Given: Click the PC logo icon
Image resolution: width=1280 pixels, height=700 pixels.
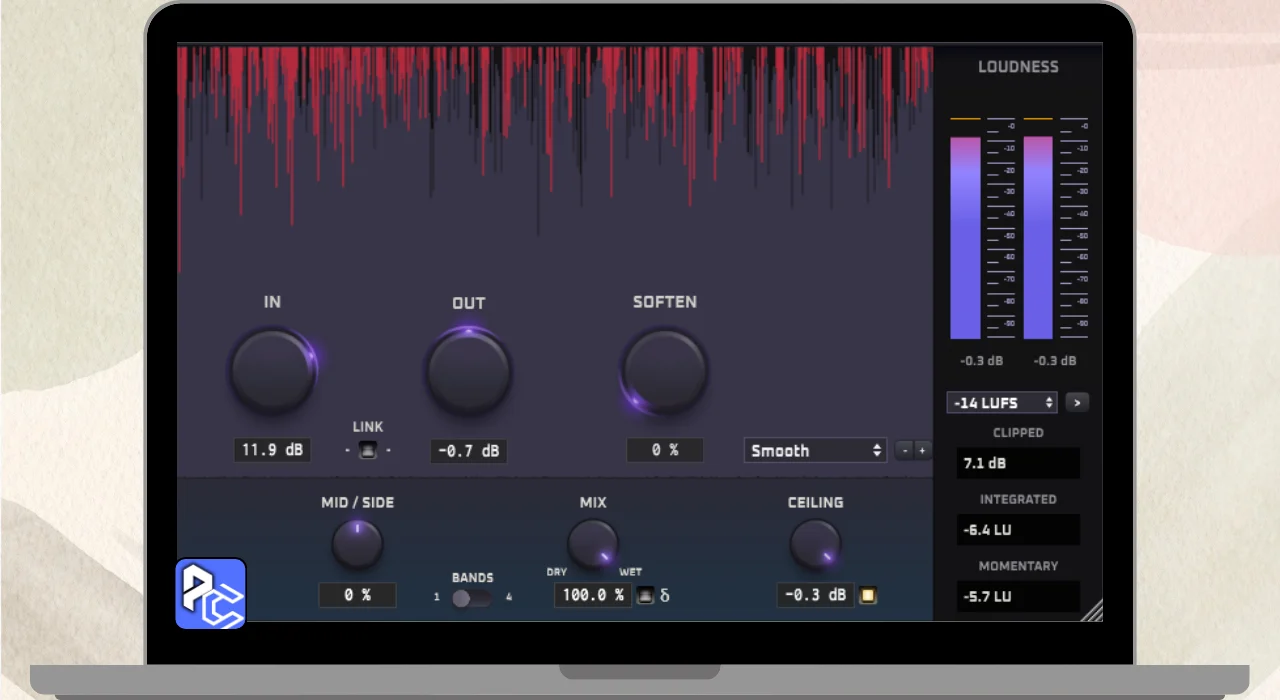Looking at the screenshot, I should tap(211, 594).
